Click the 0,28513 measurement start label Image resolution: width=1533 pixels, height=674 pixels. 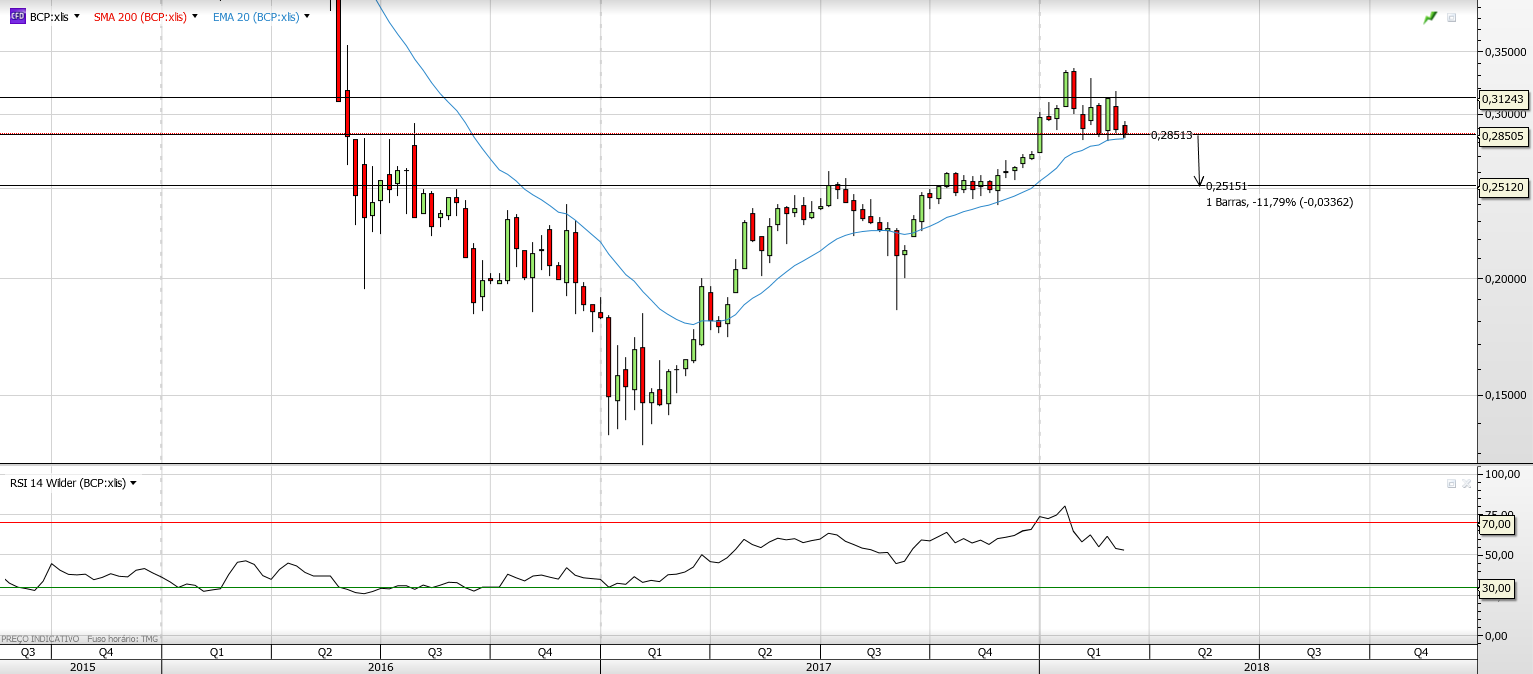[x=1171, y=135]
